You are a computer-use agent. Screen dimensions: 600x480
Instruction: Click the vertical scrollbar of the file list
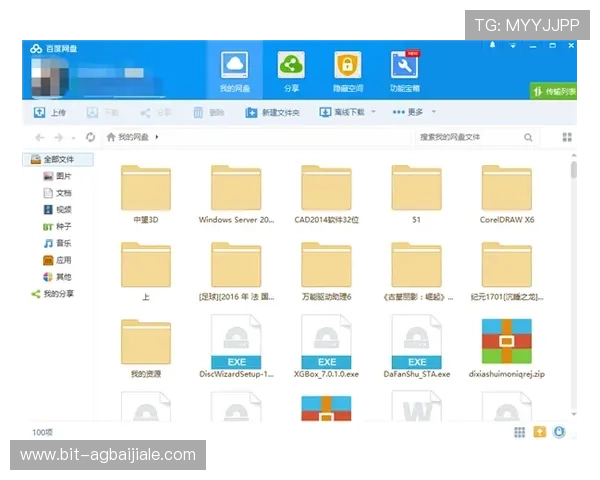coord(574,170)
